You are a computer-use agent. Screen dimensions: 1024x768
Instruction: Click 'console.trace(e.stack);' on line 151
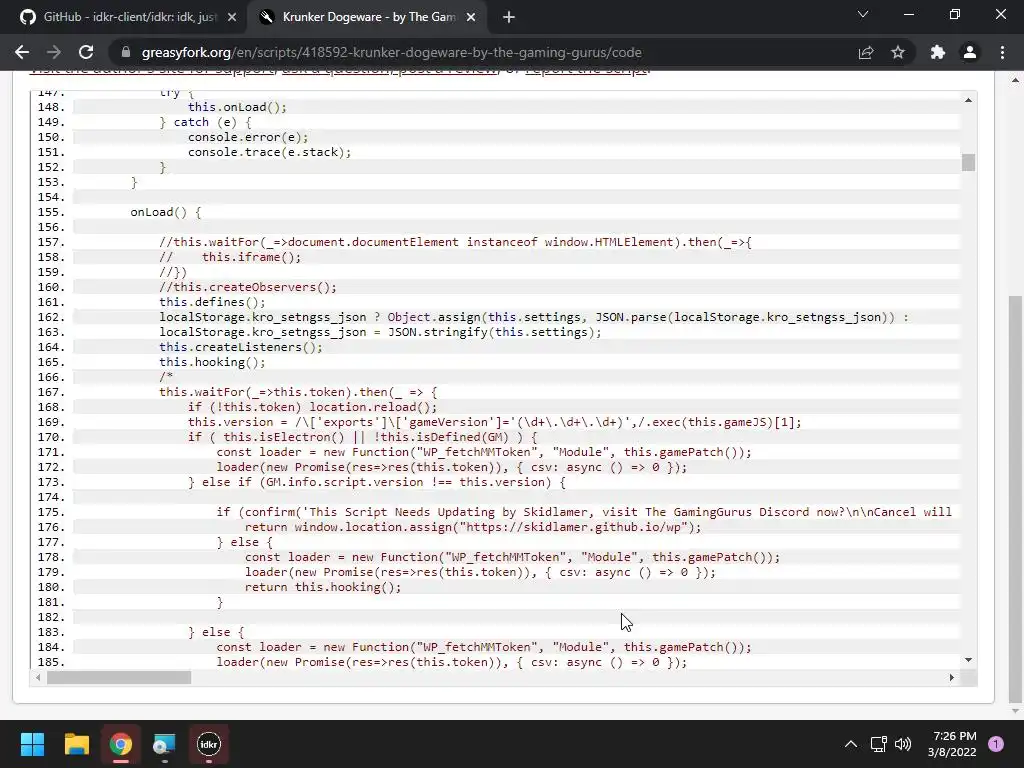tap(270, 152)
